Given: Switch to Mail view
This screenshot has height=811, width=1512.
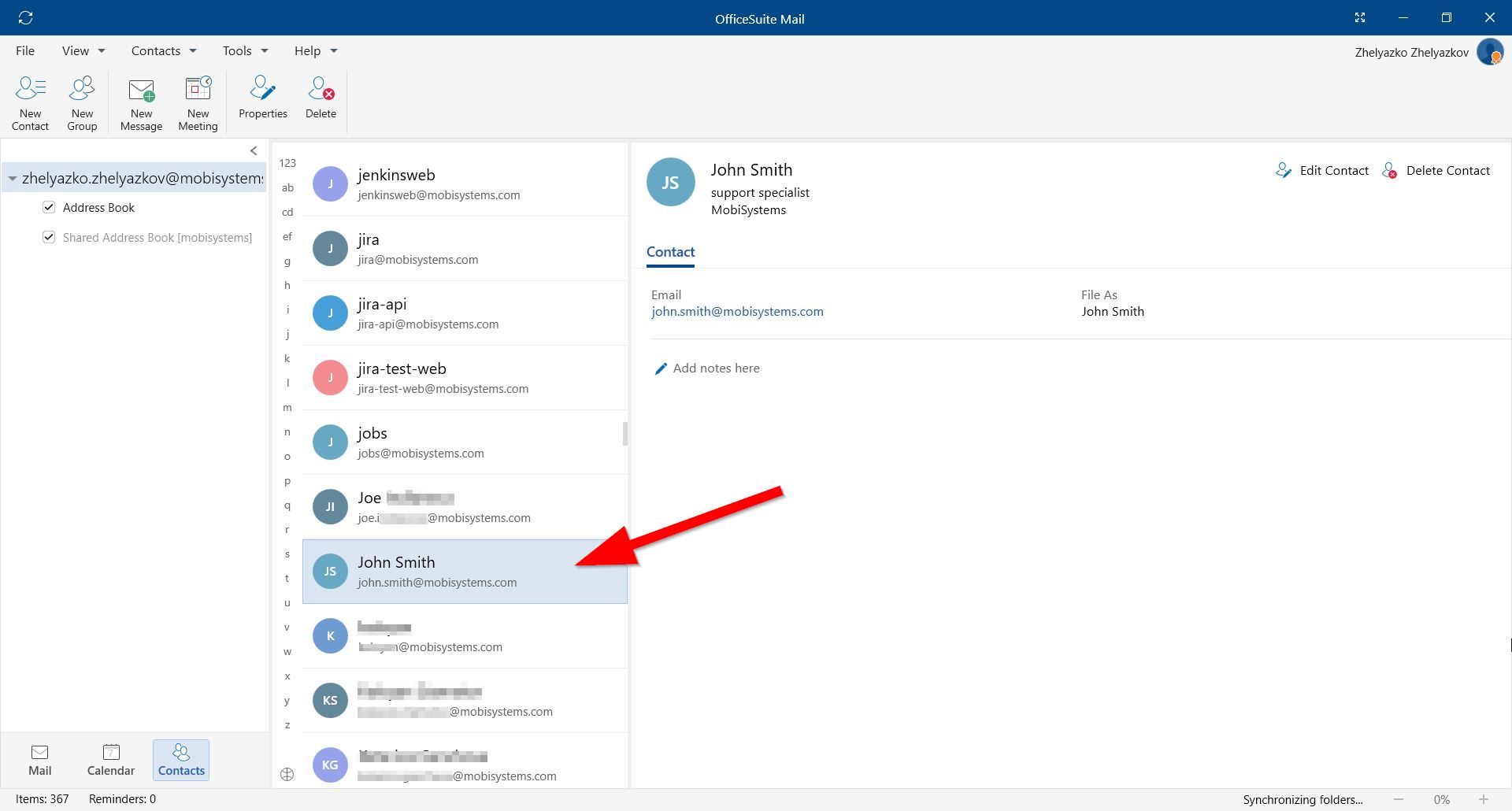Looking at the screenshot, I should click(x=39, y=760).
